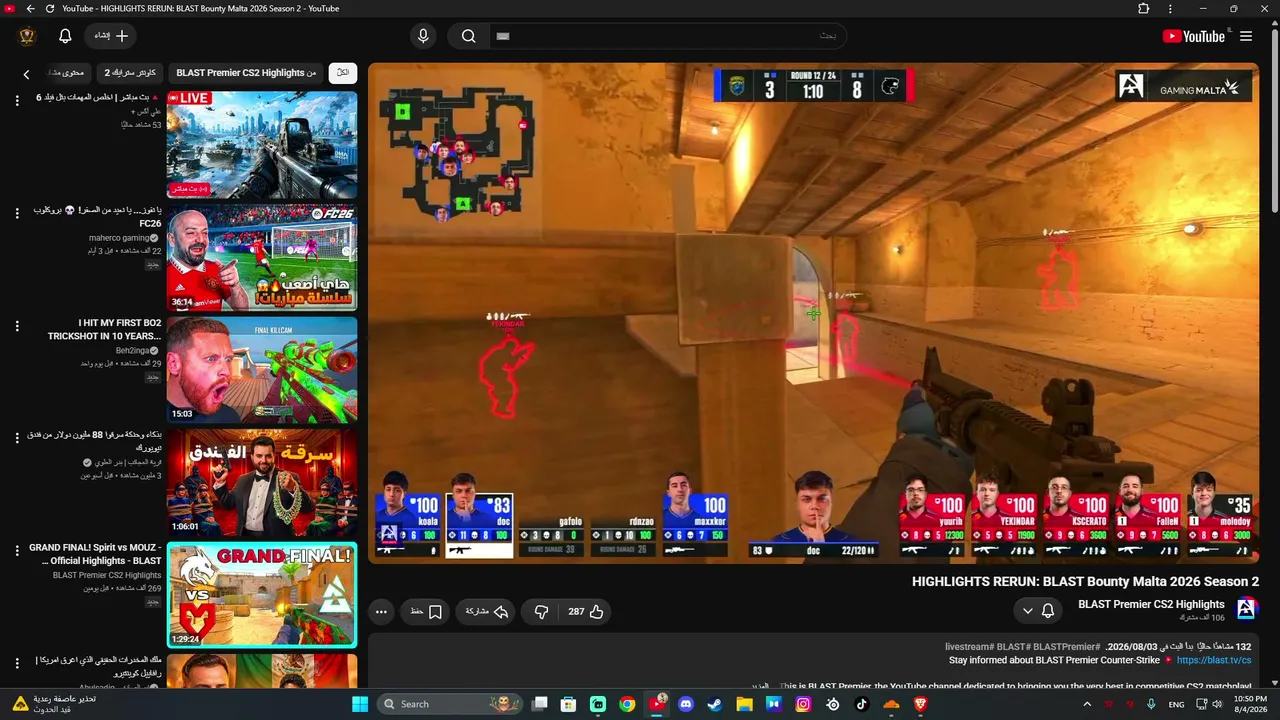
Task: Click the search magnifier button
Action: [468, 36]
